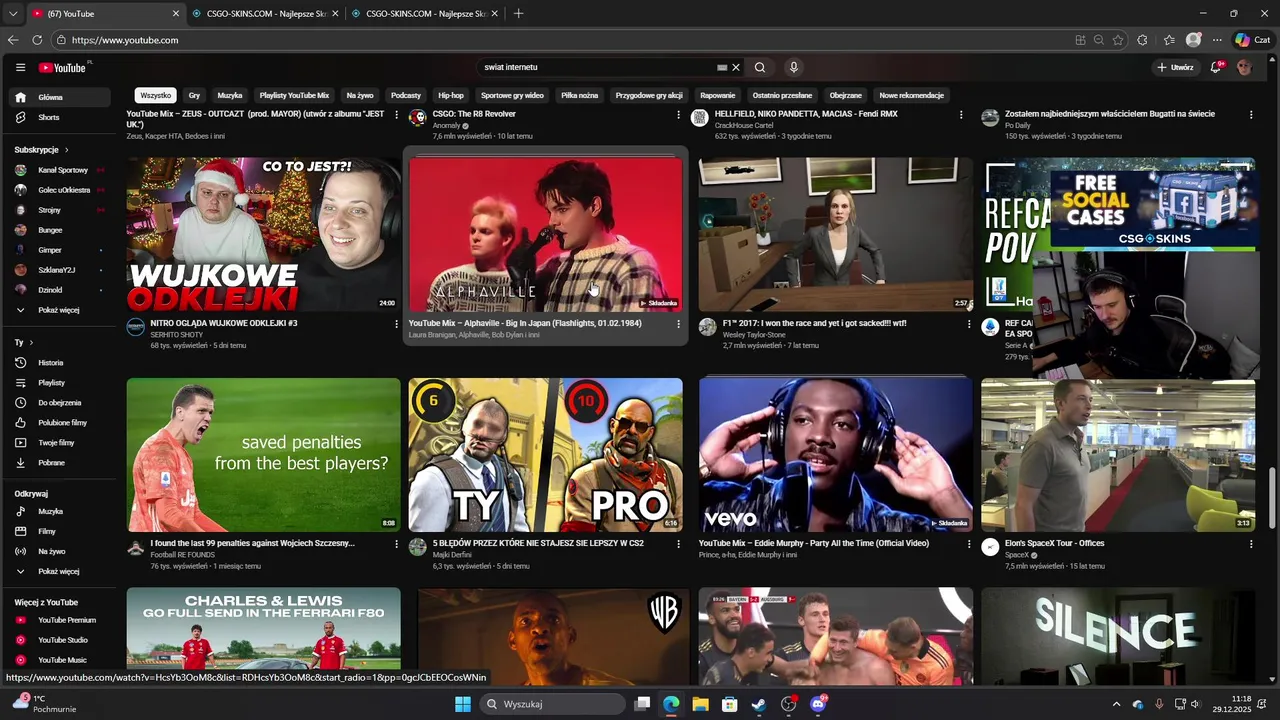Viewport: 1280px width, 720px height.
Task: Open the Golec uOrkiestra subscription
Action: pos(62,190)
